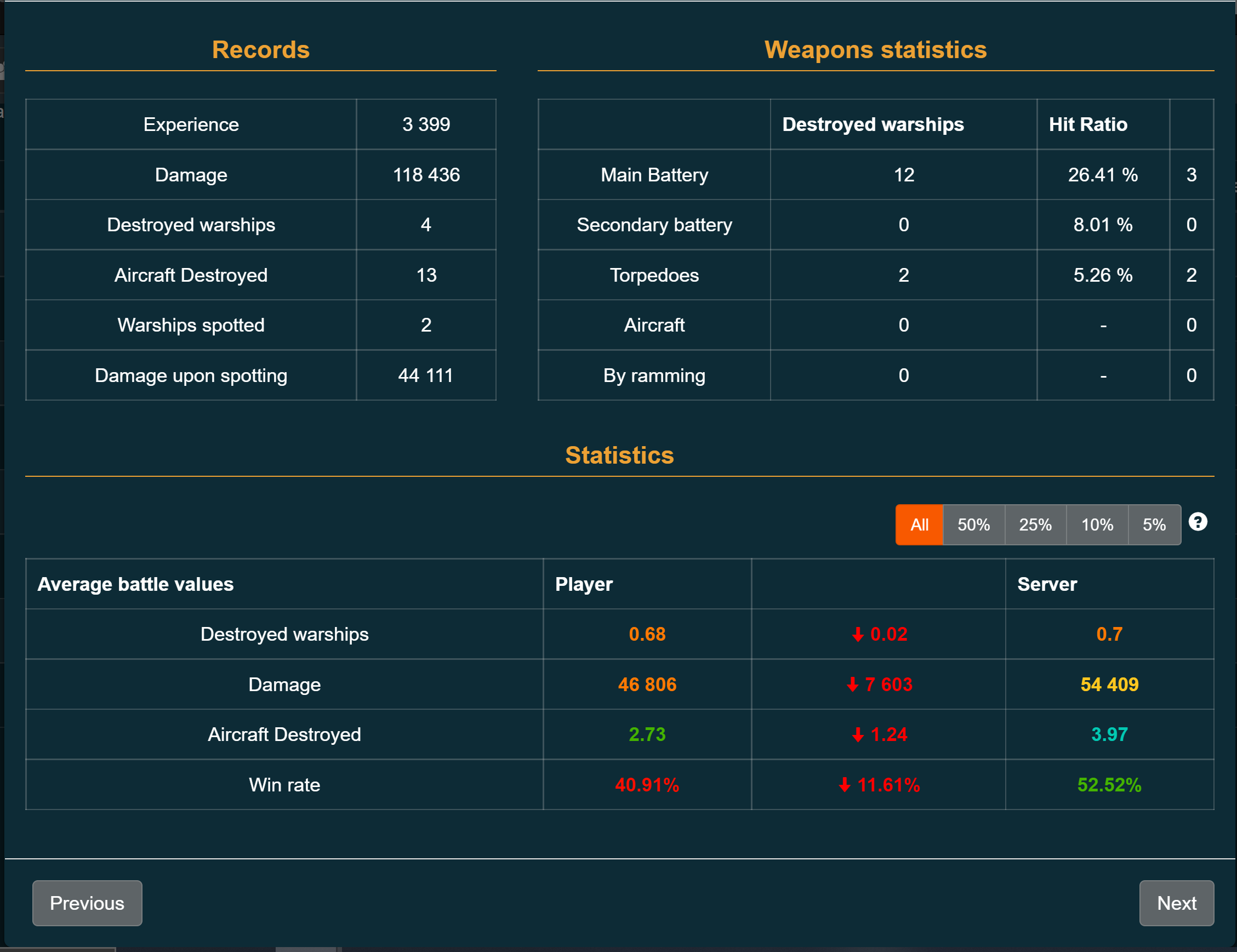Image resolution: width=1237 pixels, height=952 pixels.
Task: Click red down arrow beside 0.02
Action: coord(858,635)
